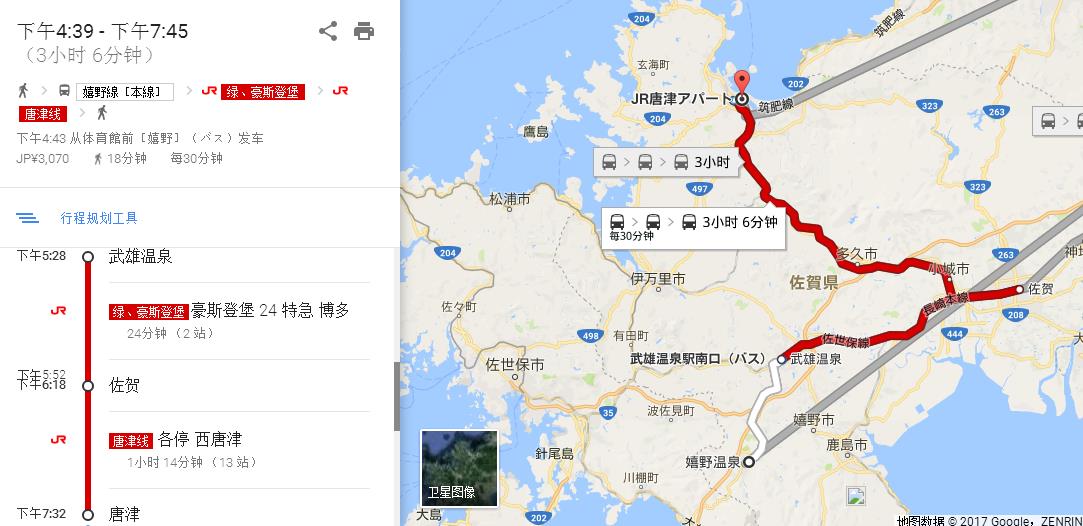
Task: Click the broken image icon near 鹿島市
Action: [x=856, y=496]
